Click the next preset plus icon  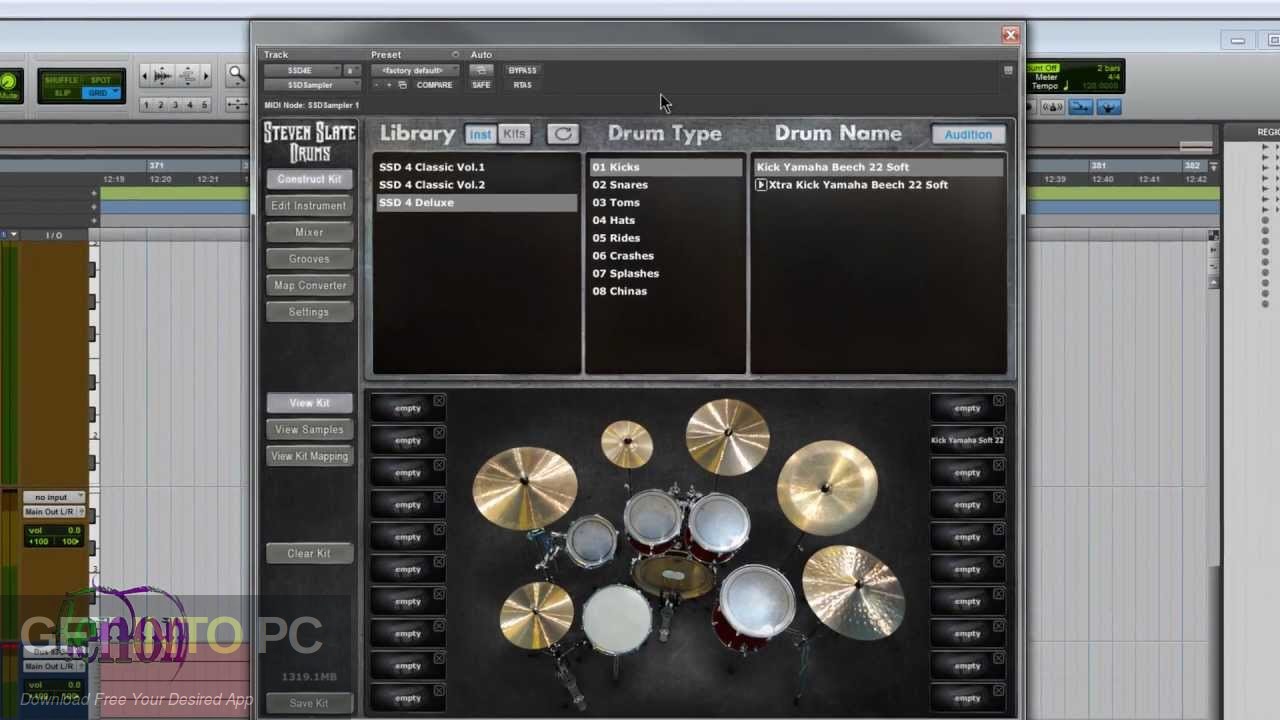(x=389, y=85)
